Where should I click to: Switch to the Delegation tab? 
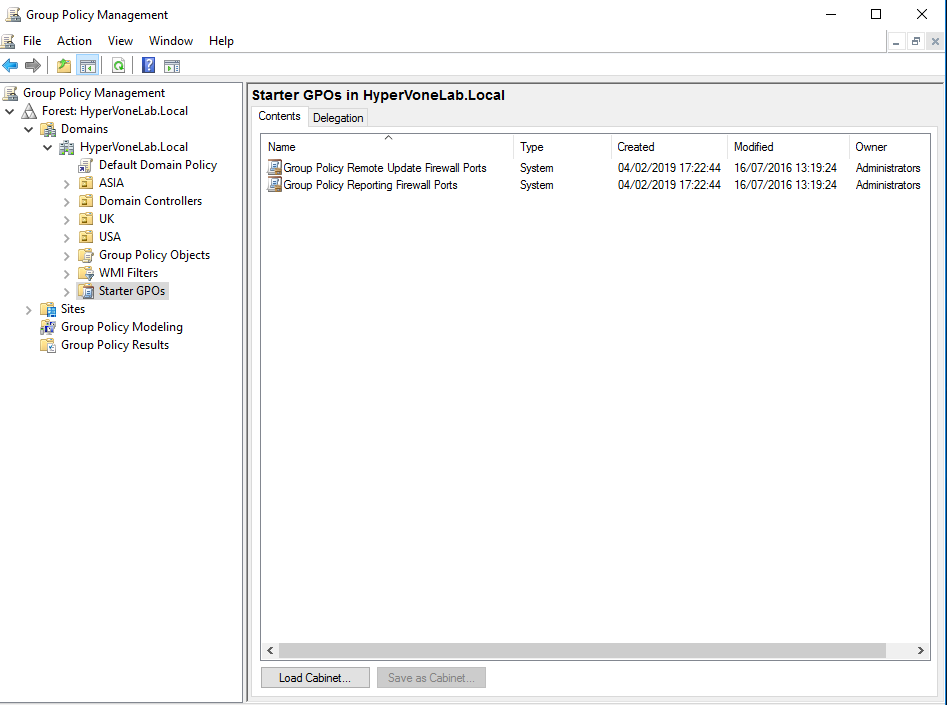pos(338,116)
